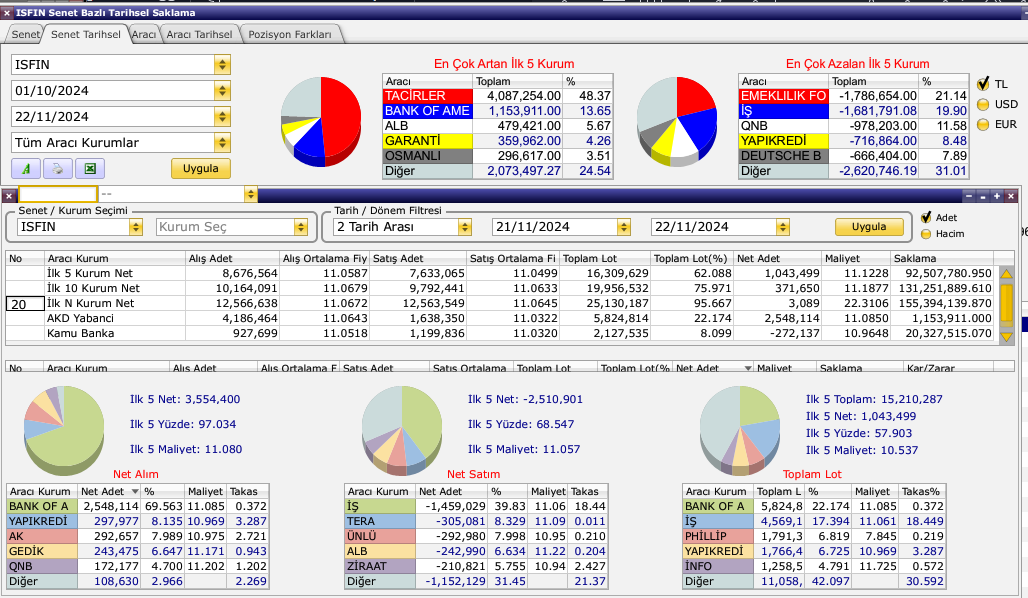Click the green font settings icon
Image resolution: width=1028 pixels, height=598 pixels.
coord(26,169)
